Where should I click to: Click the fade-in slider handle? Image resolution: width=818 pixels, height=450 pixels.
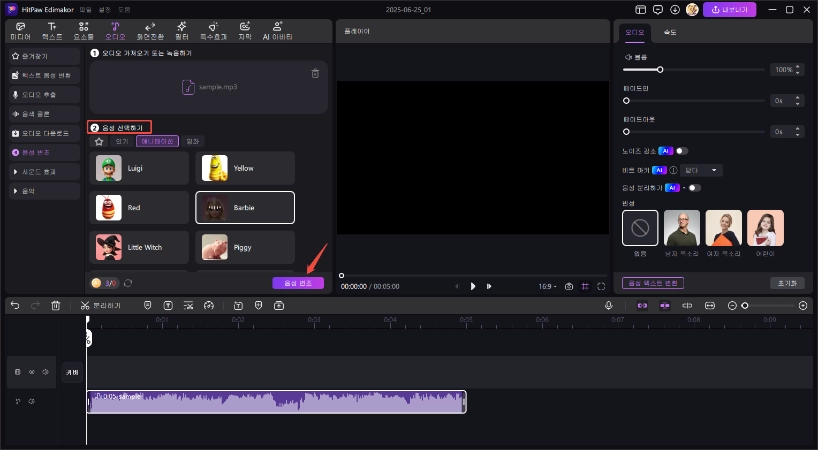[627, 101]
